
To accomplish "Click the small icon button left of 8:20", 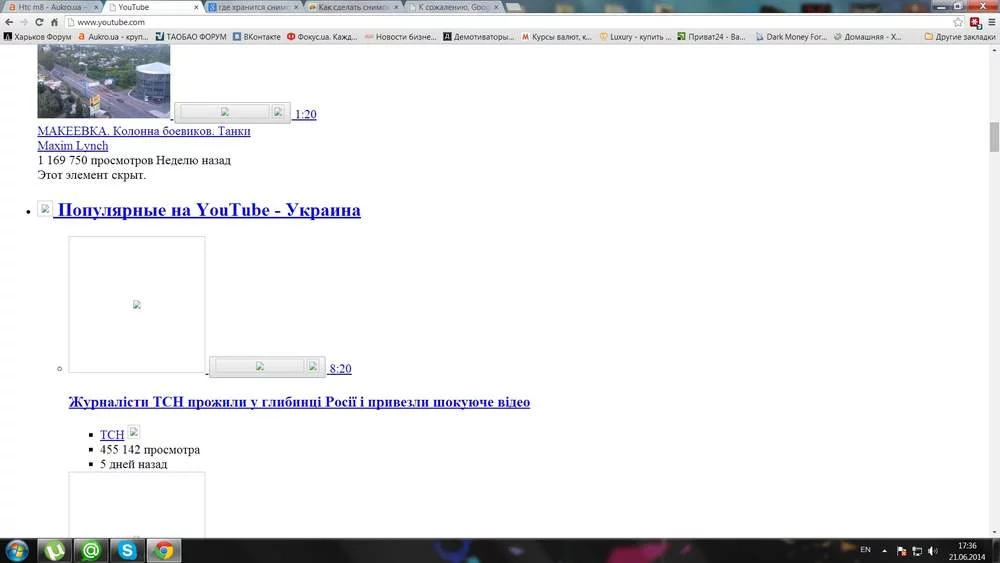I will click(312, 366).
